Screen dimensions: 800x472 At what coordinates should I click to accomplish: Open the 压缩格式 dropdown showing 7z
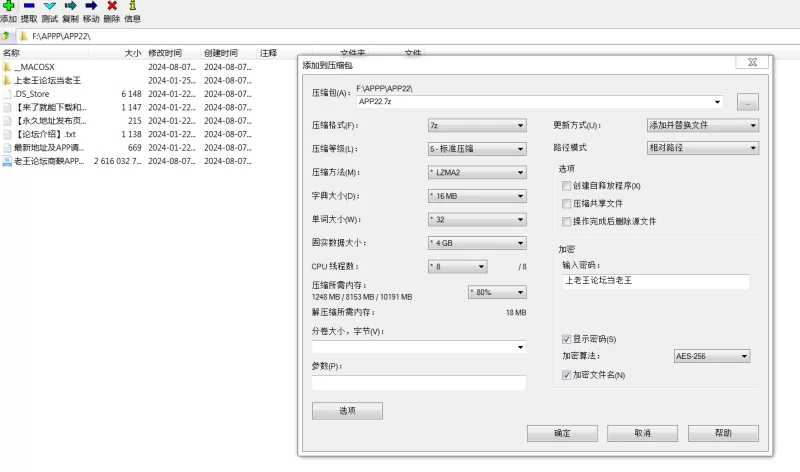[x=476, y=126]
